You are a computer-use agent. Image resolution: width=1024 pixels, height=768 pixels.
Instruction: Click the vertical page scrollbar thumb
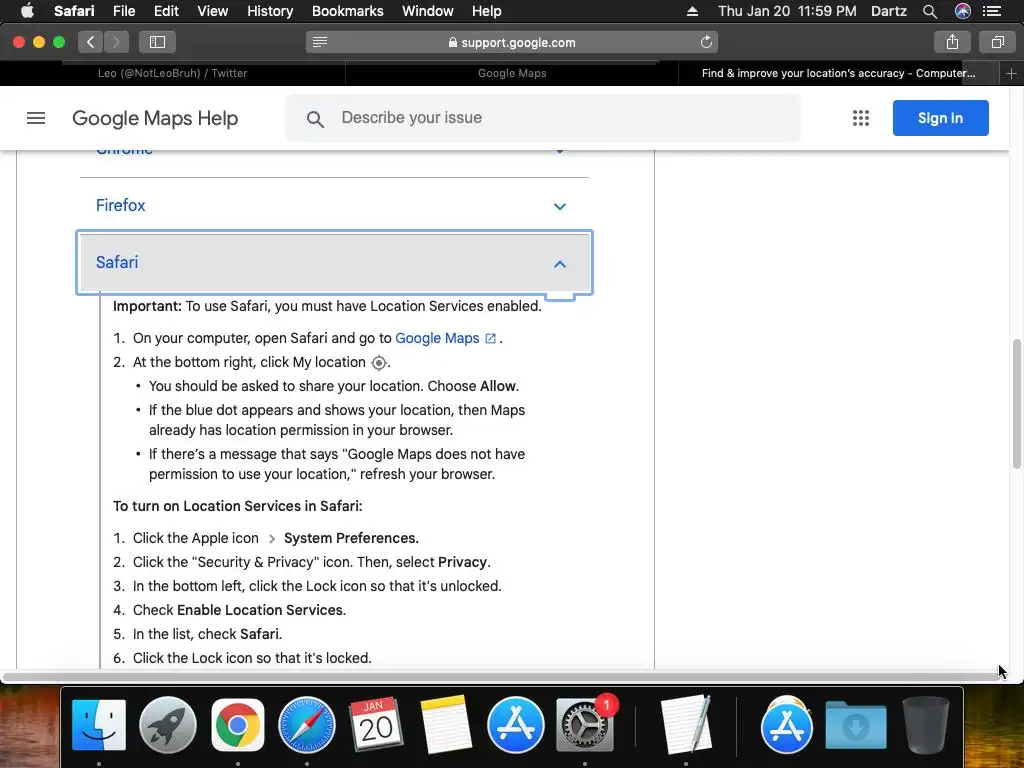tap(1017, 404)
